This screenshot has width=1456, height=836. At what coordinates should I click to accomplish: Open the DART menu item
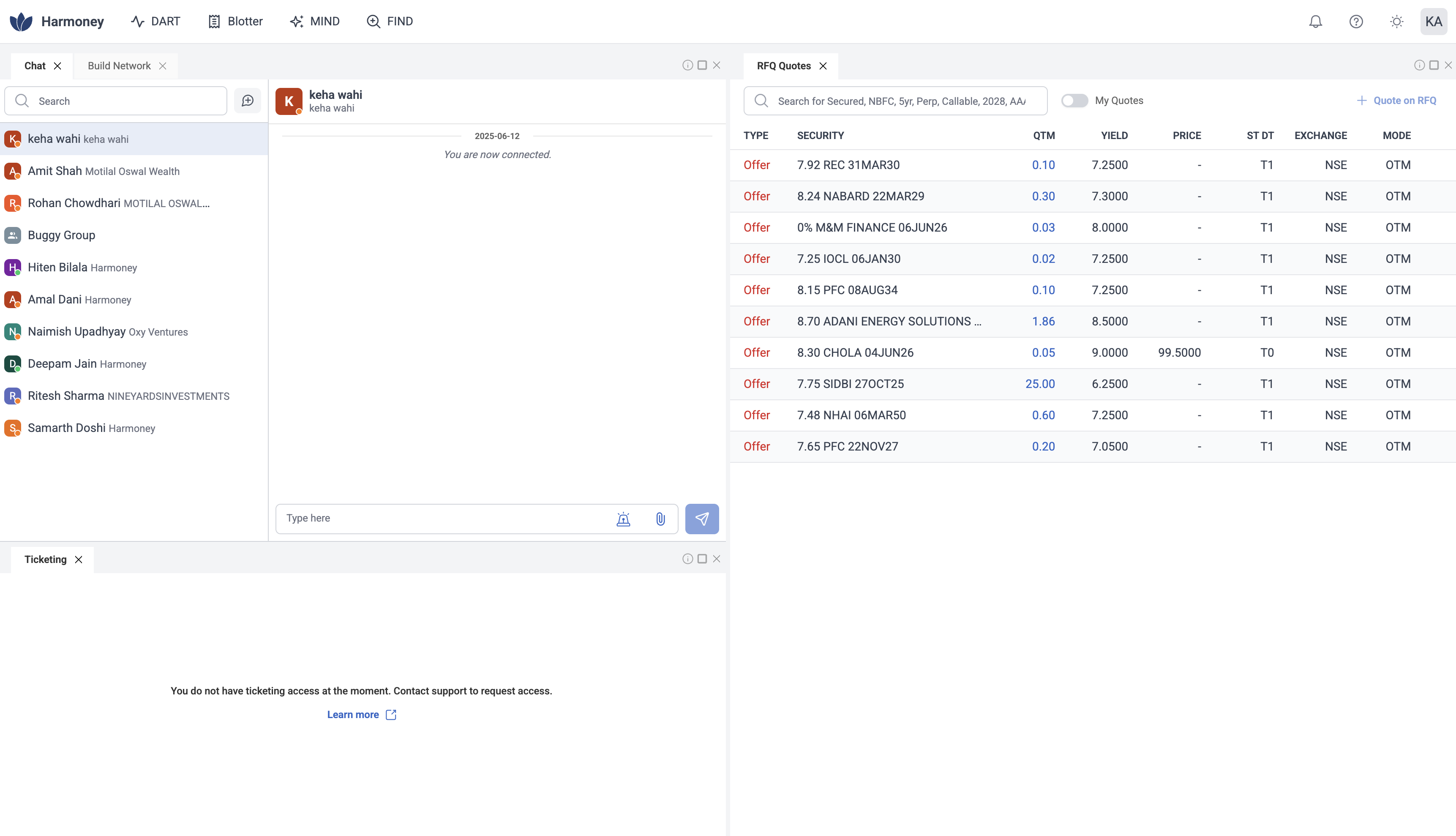pos(155,22)
